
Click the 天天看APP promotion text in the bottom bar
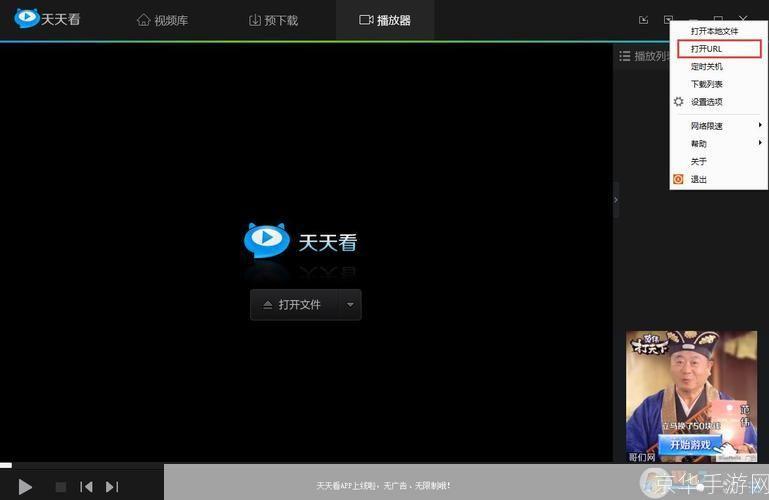point(383,486)
